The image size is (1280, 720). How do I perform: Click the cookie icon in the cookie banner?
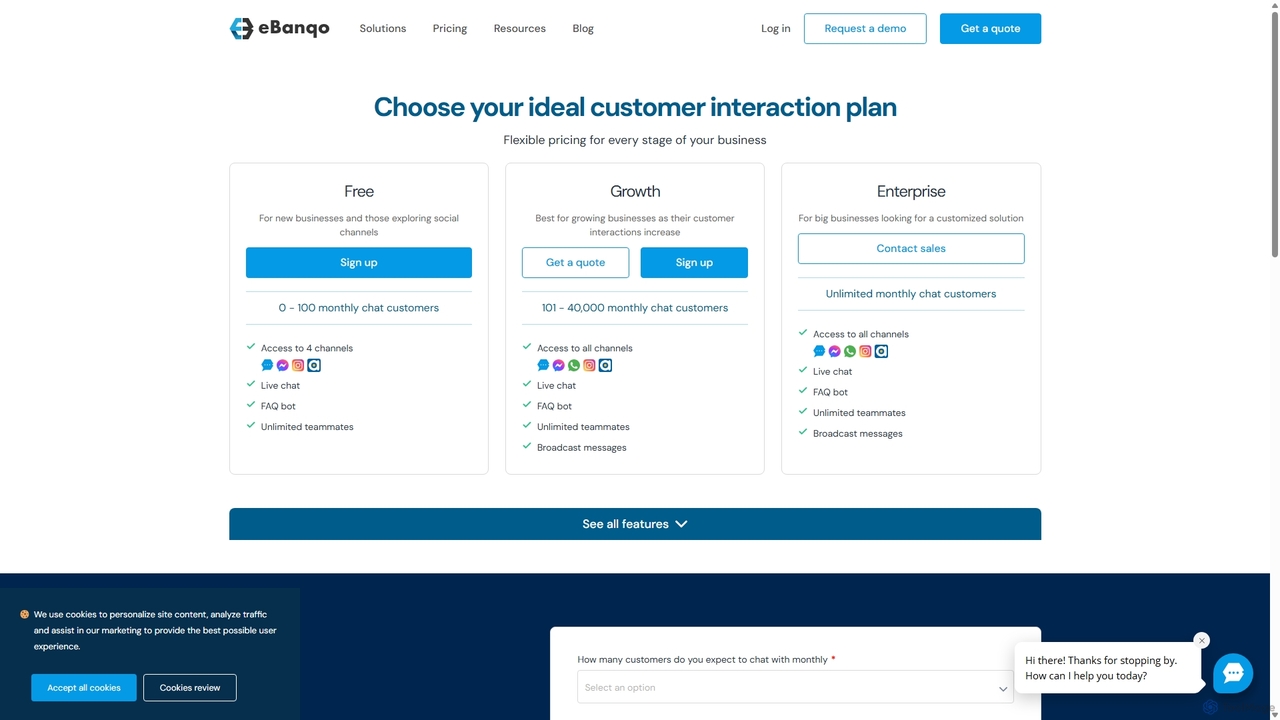25,615
